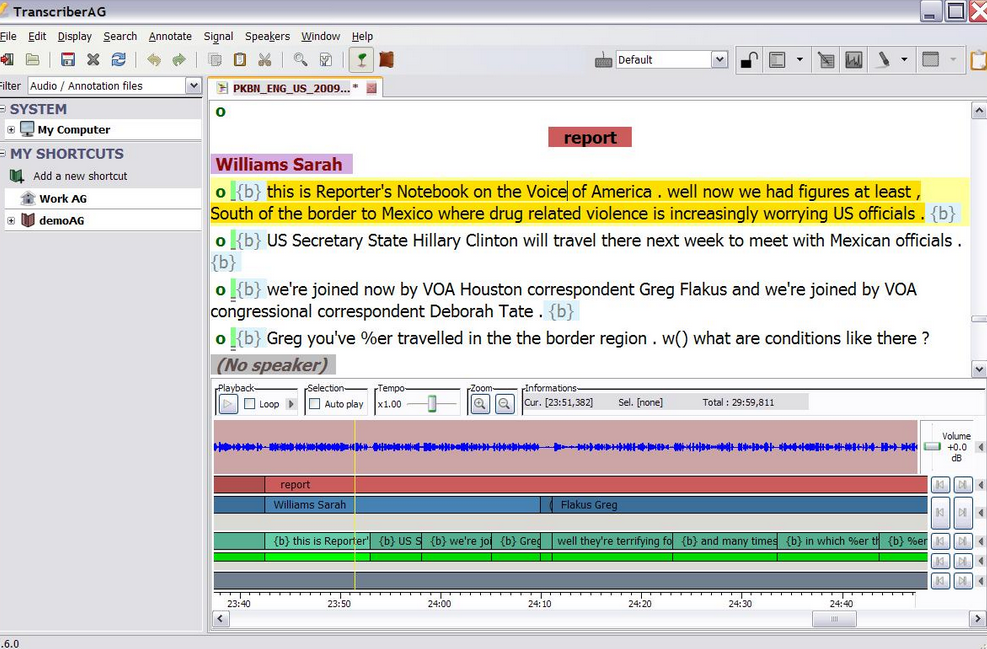
Task: Enable the Loop checkbox
Action: (250, 404)
